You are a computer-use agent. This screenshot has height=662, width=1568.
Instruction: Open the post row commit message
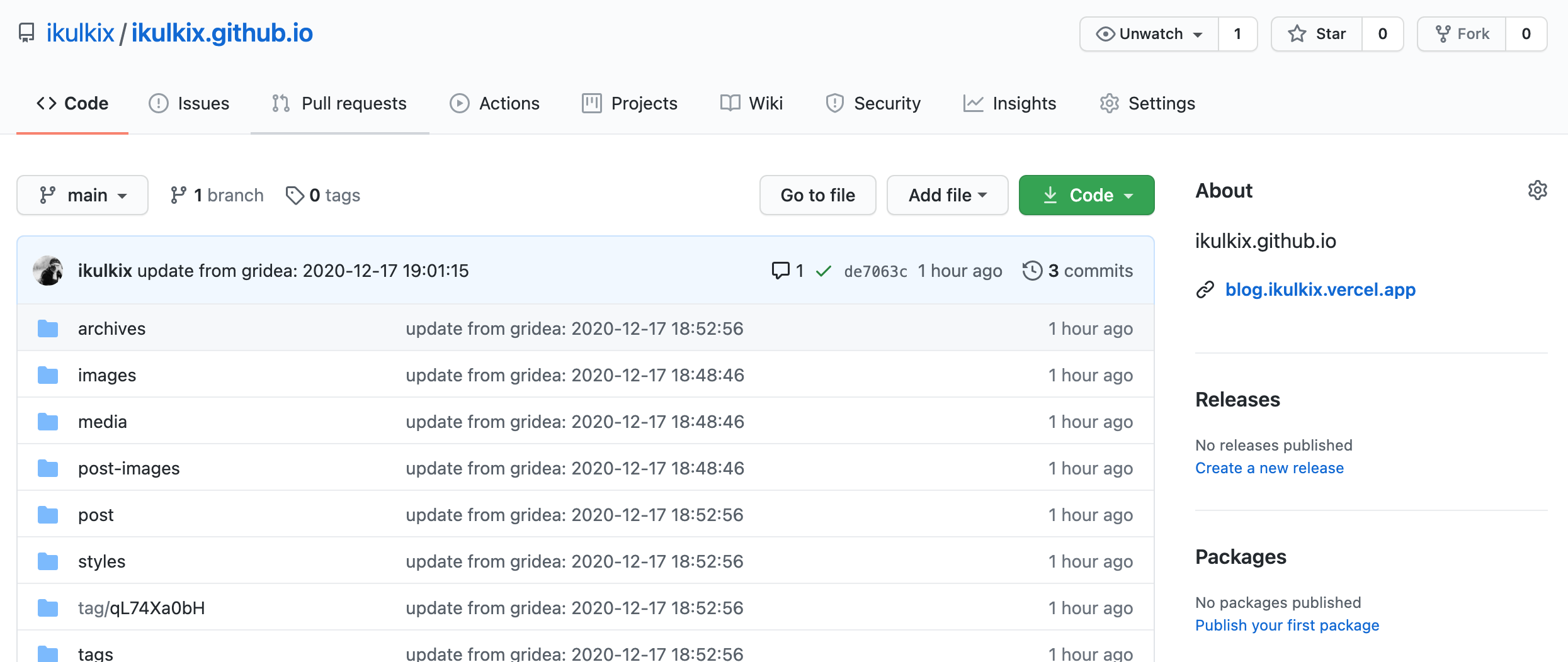tap(574, 515)
